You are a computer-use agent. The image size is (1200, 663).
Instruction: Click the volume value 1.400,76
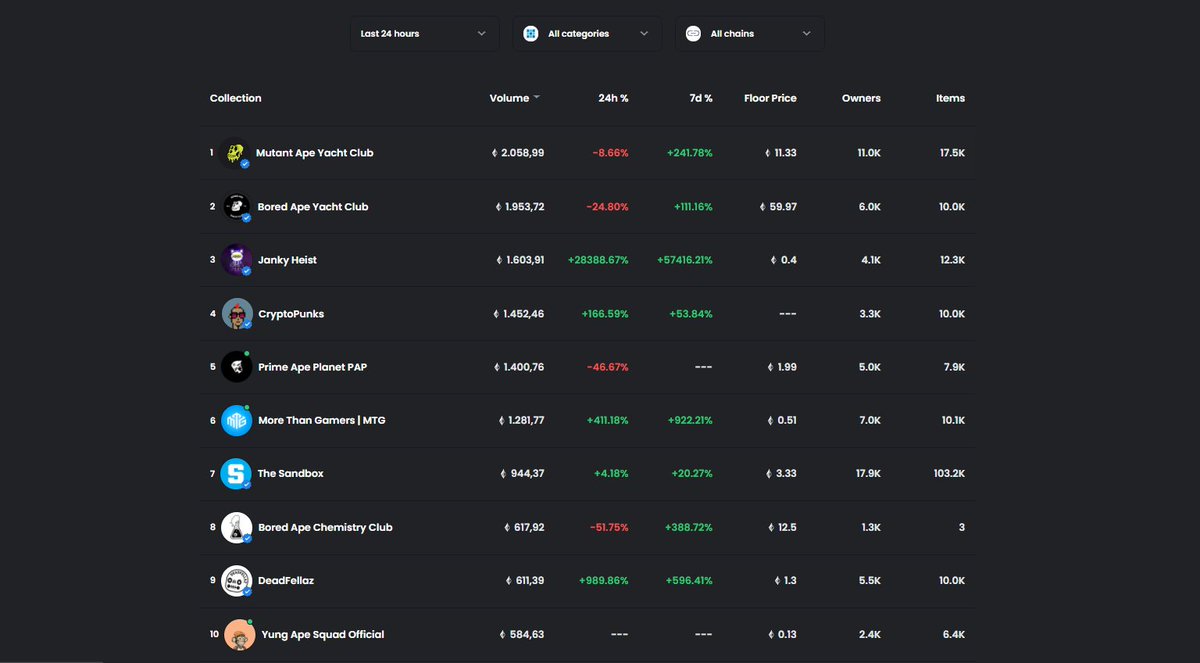tap(525, 367)
